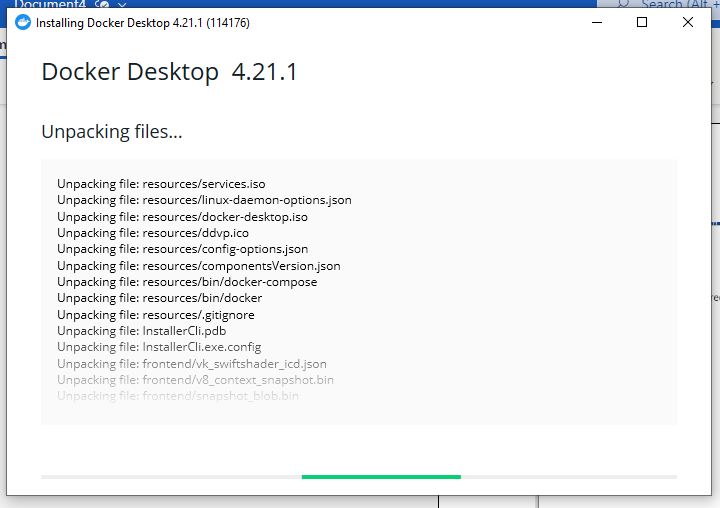
Task: Select the resources/bin/docker-compose log entry
Action: (187, 282)
